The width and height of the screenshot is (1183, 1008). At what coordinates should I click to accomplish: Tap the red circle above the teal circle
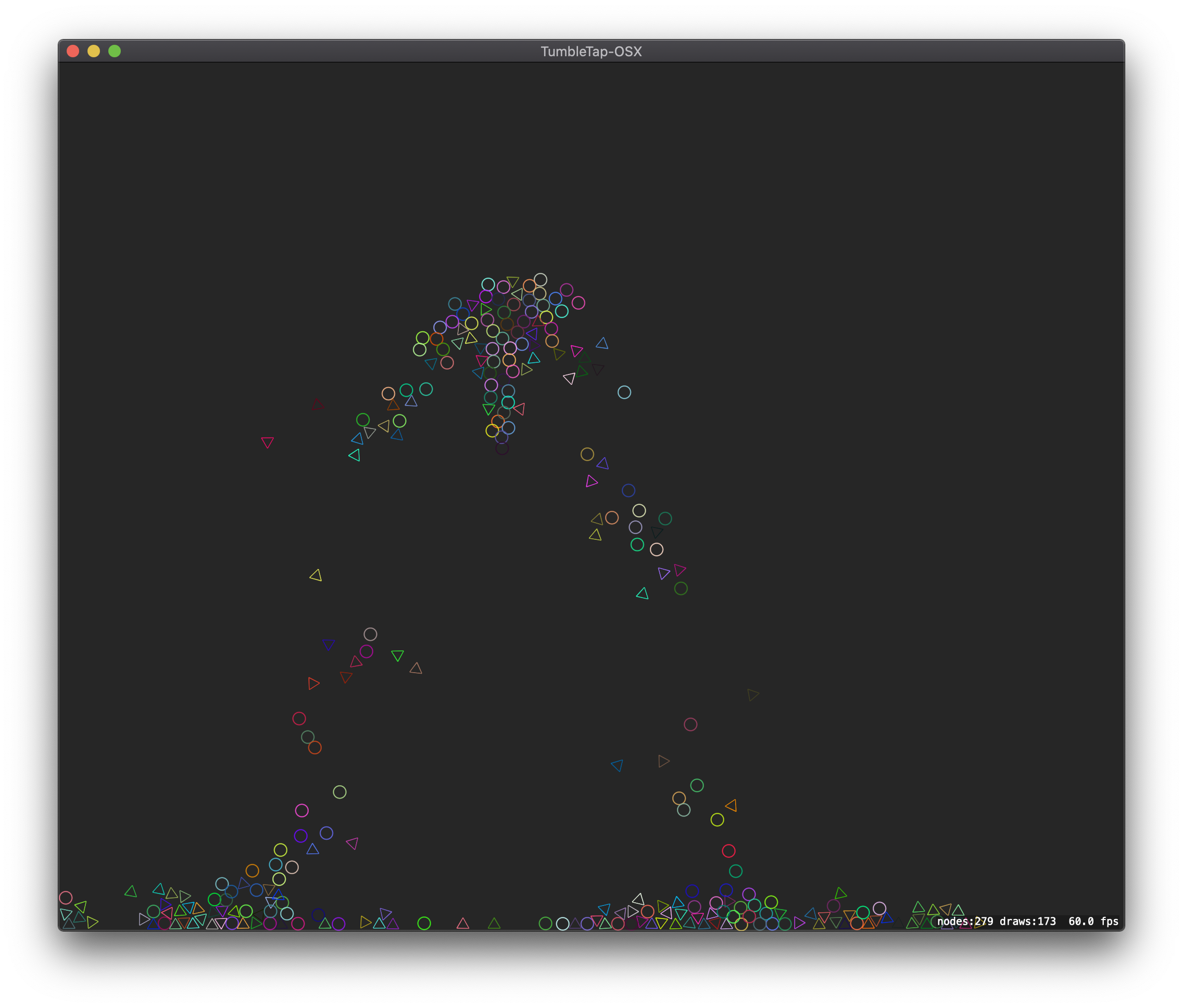[x=728, y=851]
